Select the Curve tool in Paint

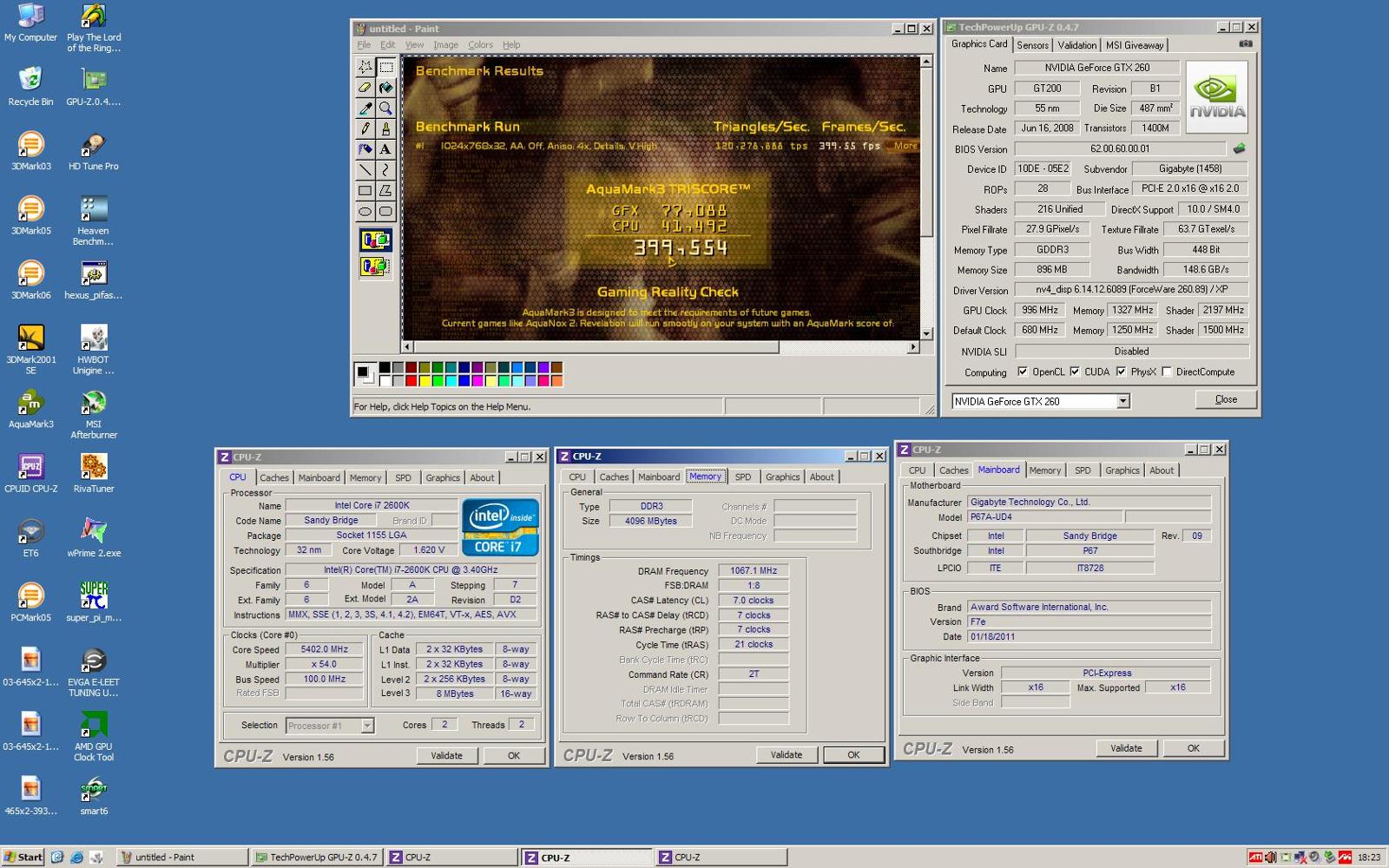[x=385, y=170]
